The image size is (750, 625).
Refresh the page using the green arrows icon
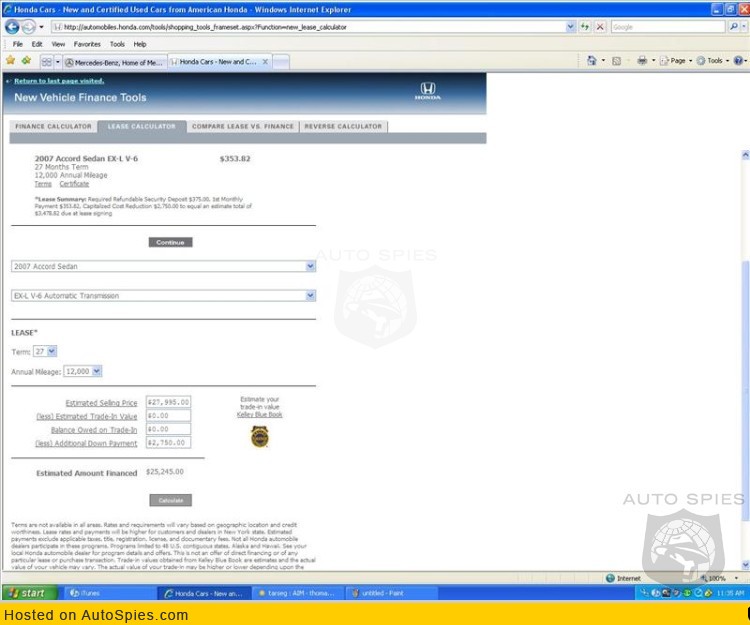(585, 27)
